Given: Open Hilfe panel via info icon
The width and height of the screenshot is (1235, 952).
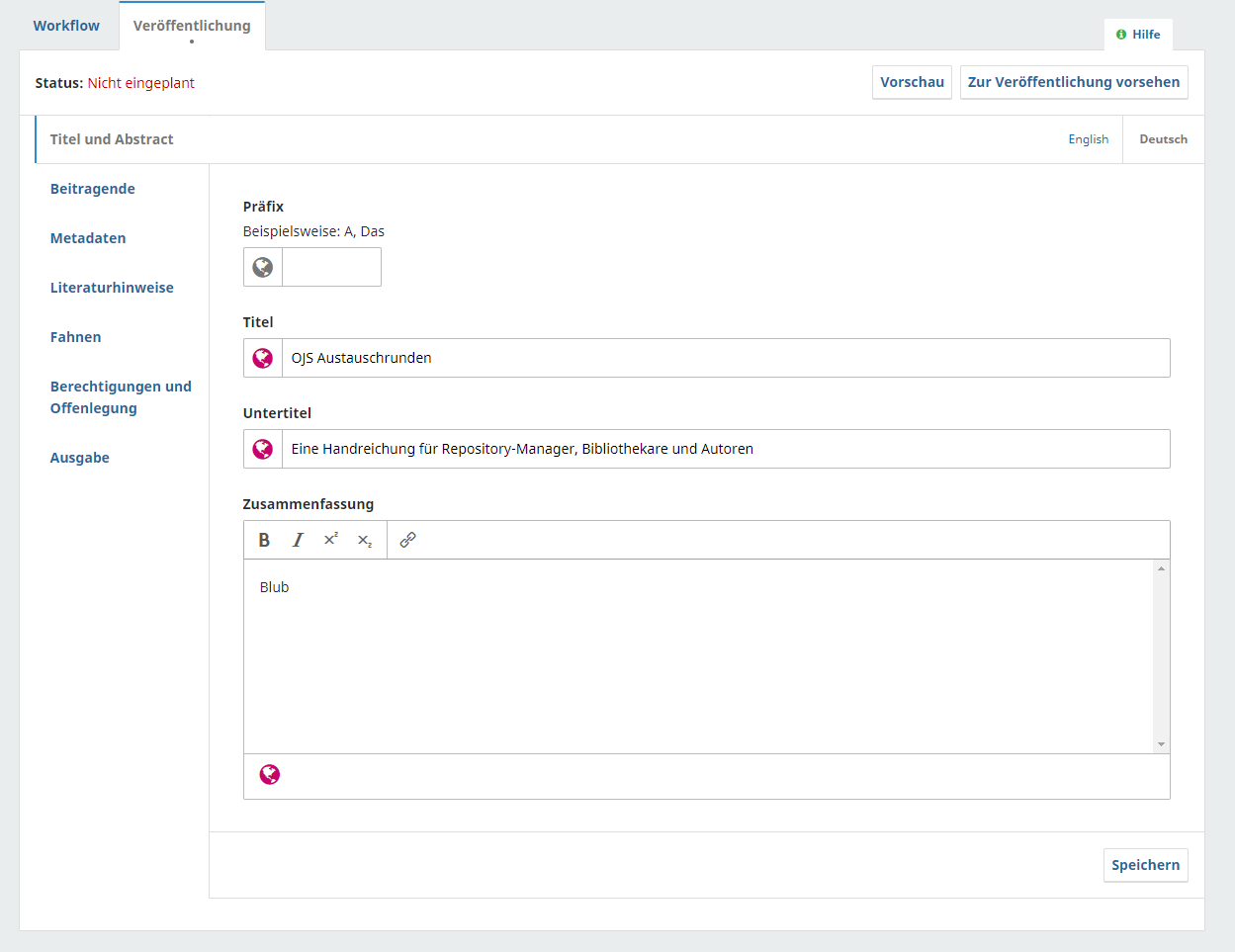Looking at the screenshot, I should (1121, 35).
